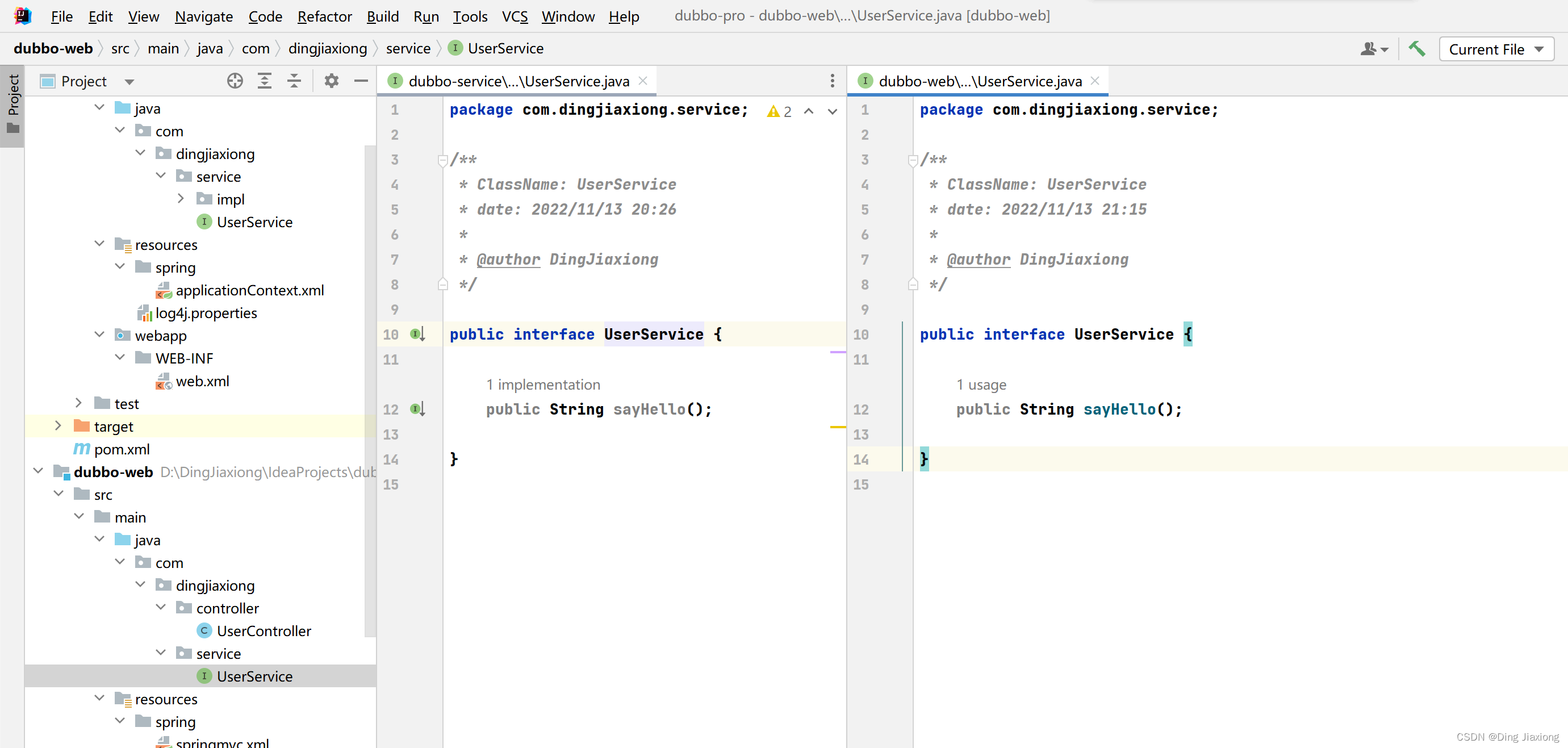
Task: Click the Project panel settings gear icon
Action: tap(331, 81)
